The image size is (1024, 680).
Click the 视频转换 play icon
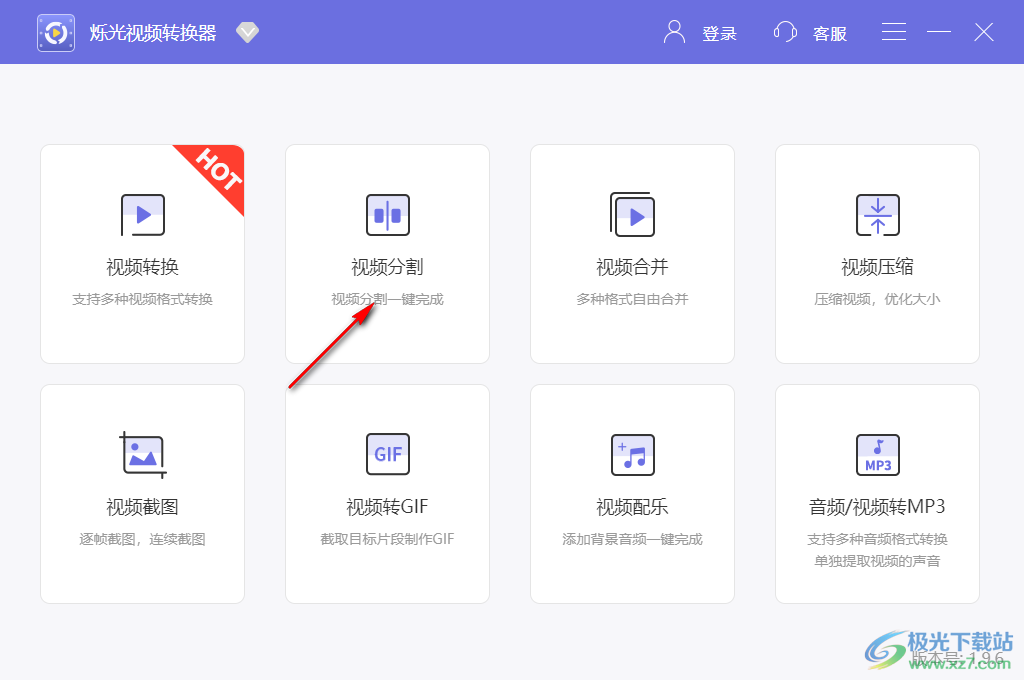(x=142, y=215)
